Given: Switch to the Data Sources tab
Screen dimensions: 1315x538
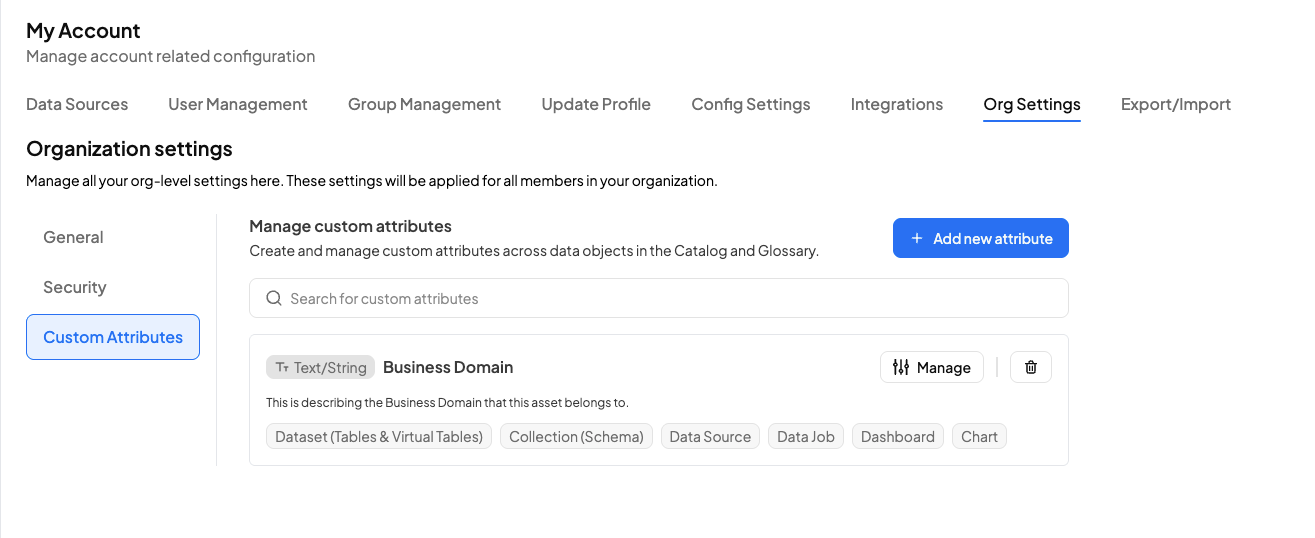Looking at the screenshot, I should 77,104.
